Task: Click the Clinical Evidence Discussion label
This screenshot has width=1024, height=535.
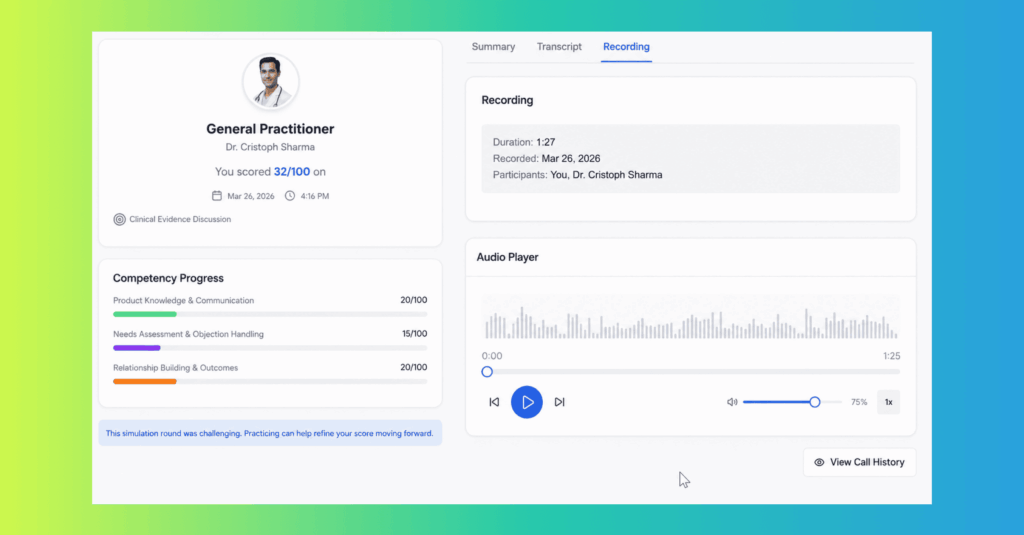Action: (180, 219)
